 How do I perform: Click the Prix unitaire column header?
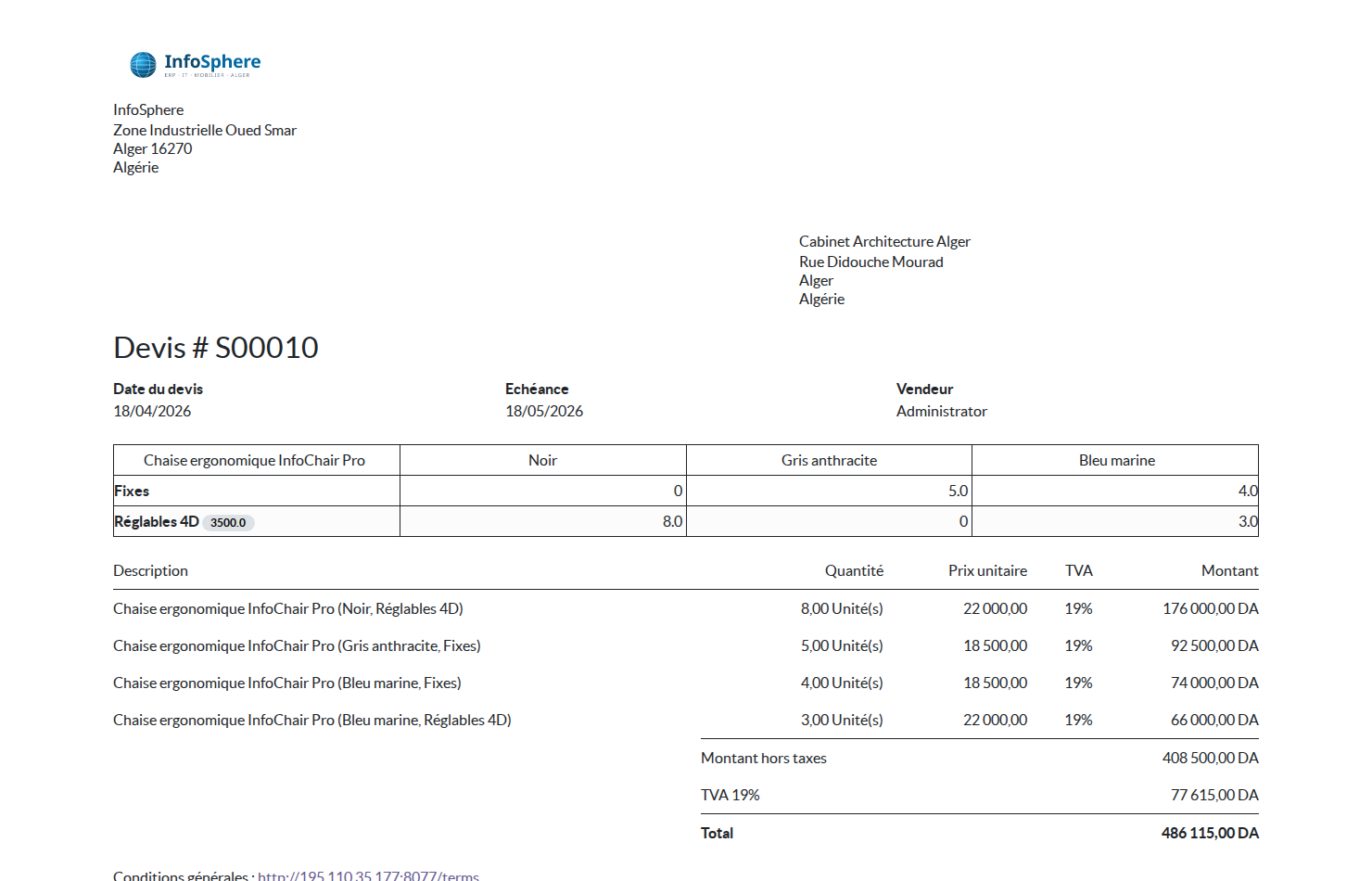point(987,571)
